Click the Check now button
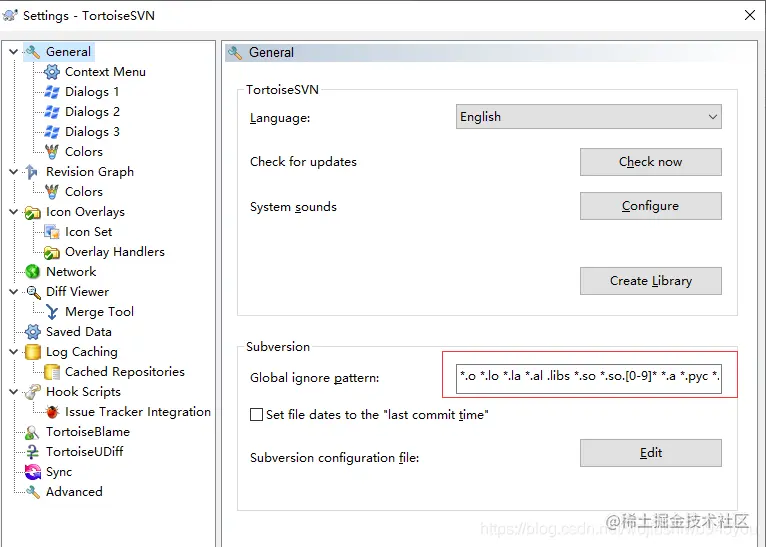 click(x=651, y=162)
